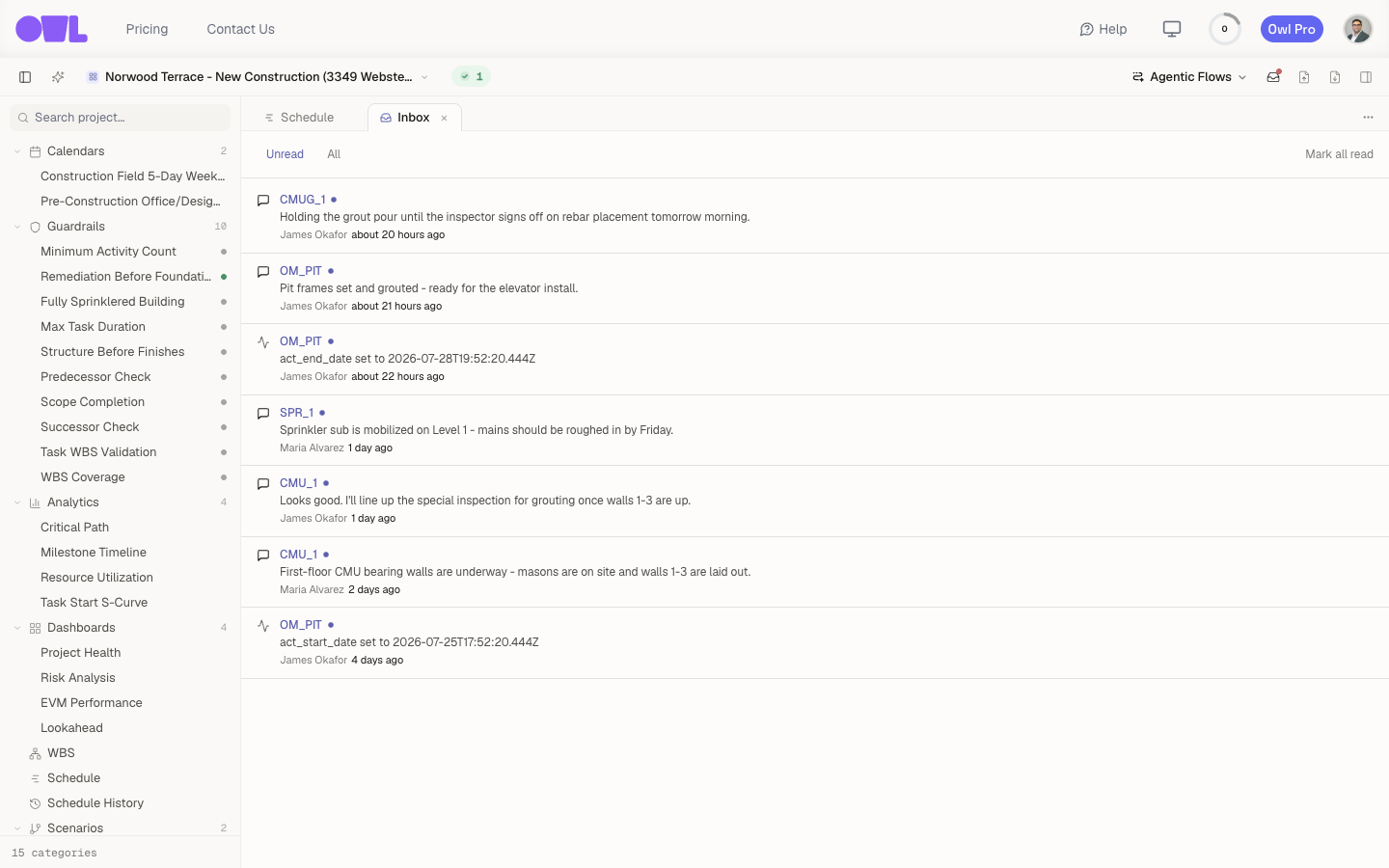Click the inbox notification icon
The width and height of the screenshot is (1389, 868).
[1273, 77]
